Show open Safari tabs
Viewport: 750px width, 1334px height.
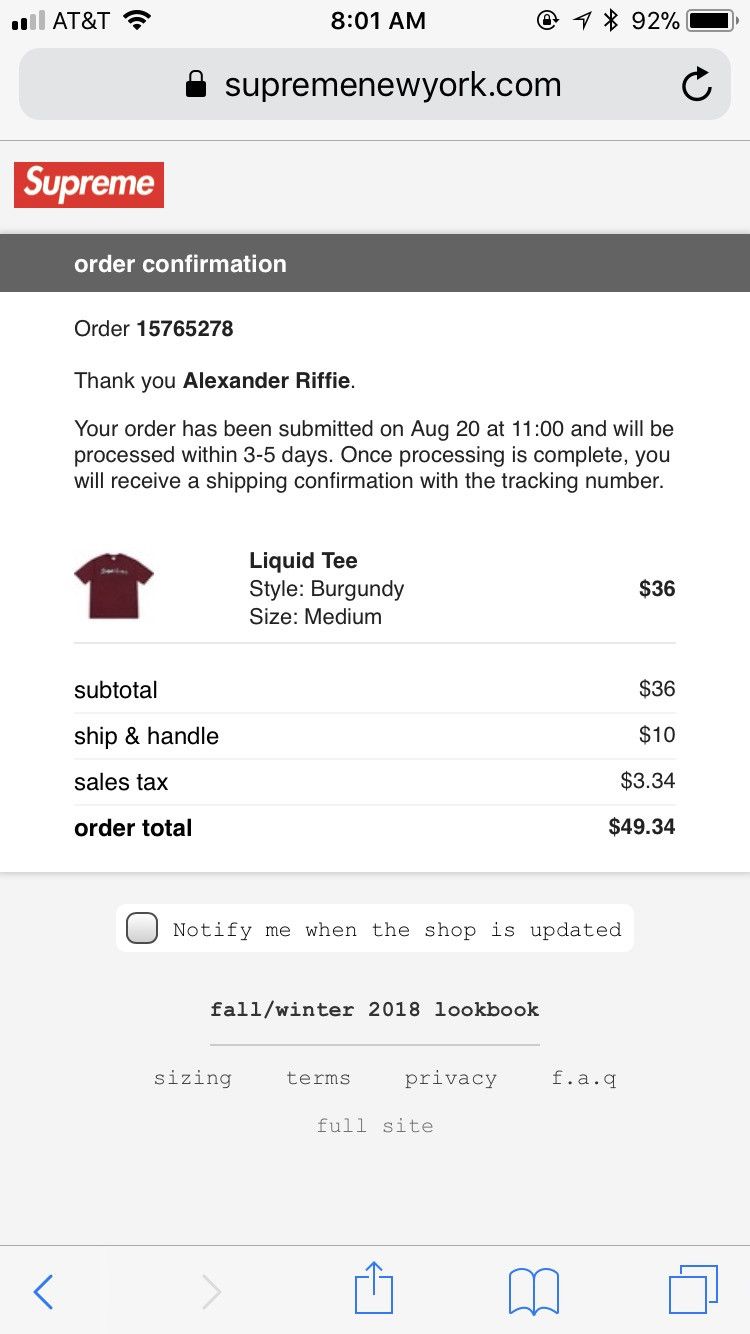point(692,1289)
